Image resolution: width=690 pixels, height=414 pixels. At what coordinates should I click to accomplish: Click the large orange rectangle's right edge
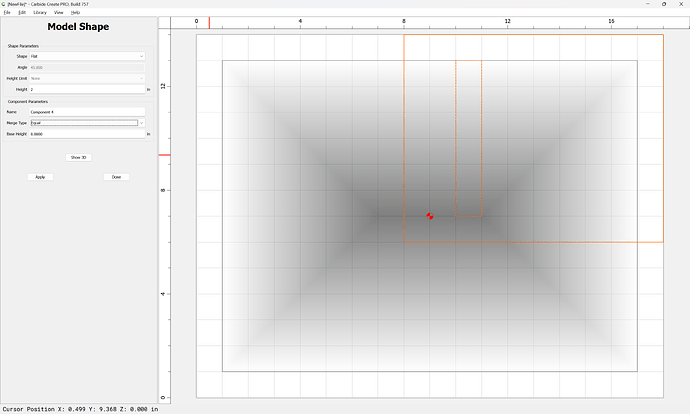[x=663, y=138]
